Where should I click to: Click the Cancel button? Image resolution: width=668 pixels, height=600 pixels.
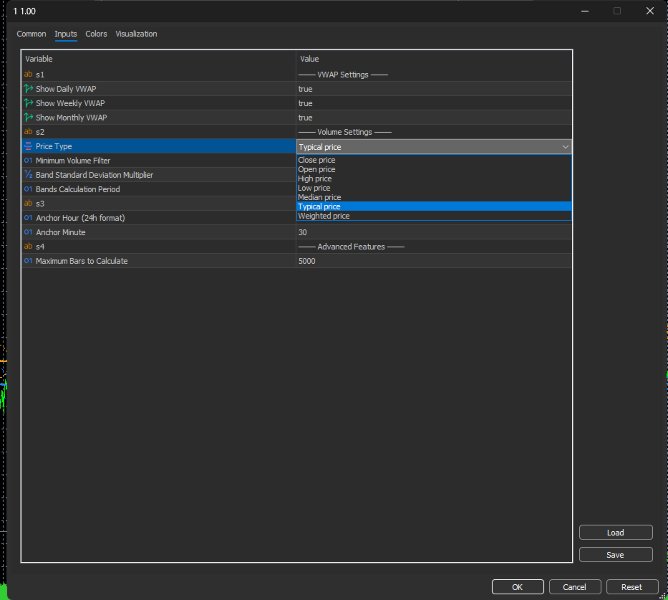point(575,587)
